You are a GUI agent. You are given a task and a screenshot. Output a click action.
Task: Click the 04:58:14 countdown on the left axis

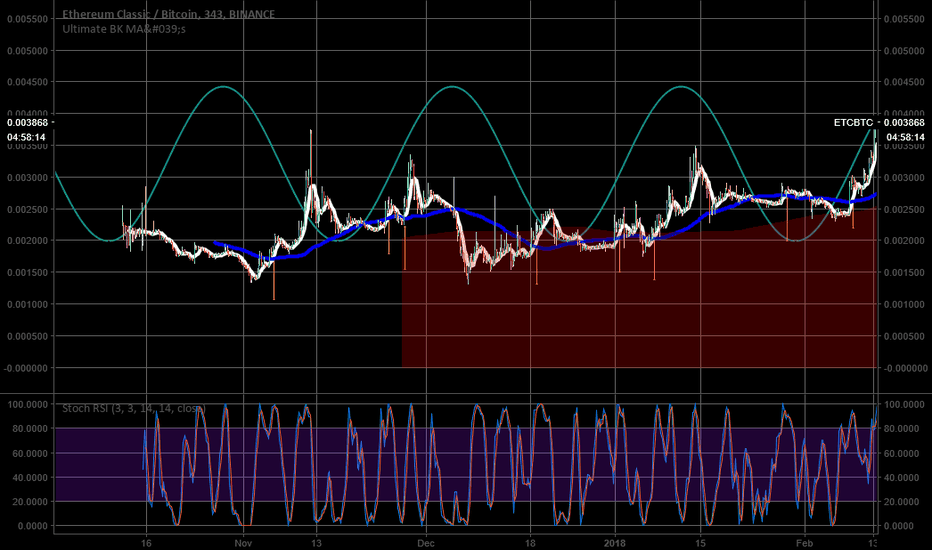(26, 137)
